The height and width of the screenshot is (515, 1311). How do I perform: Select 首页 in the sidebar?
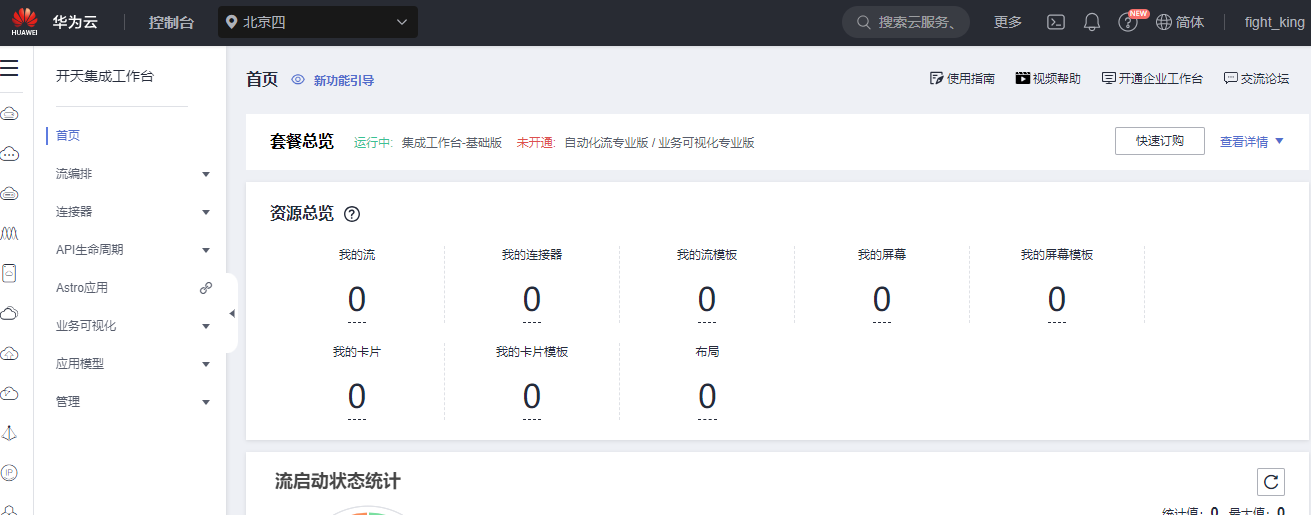pos(68,136)
